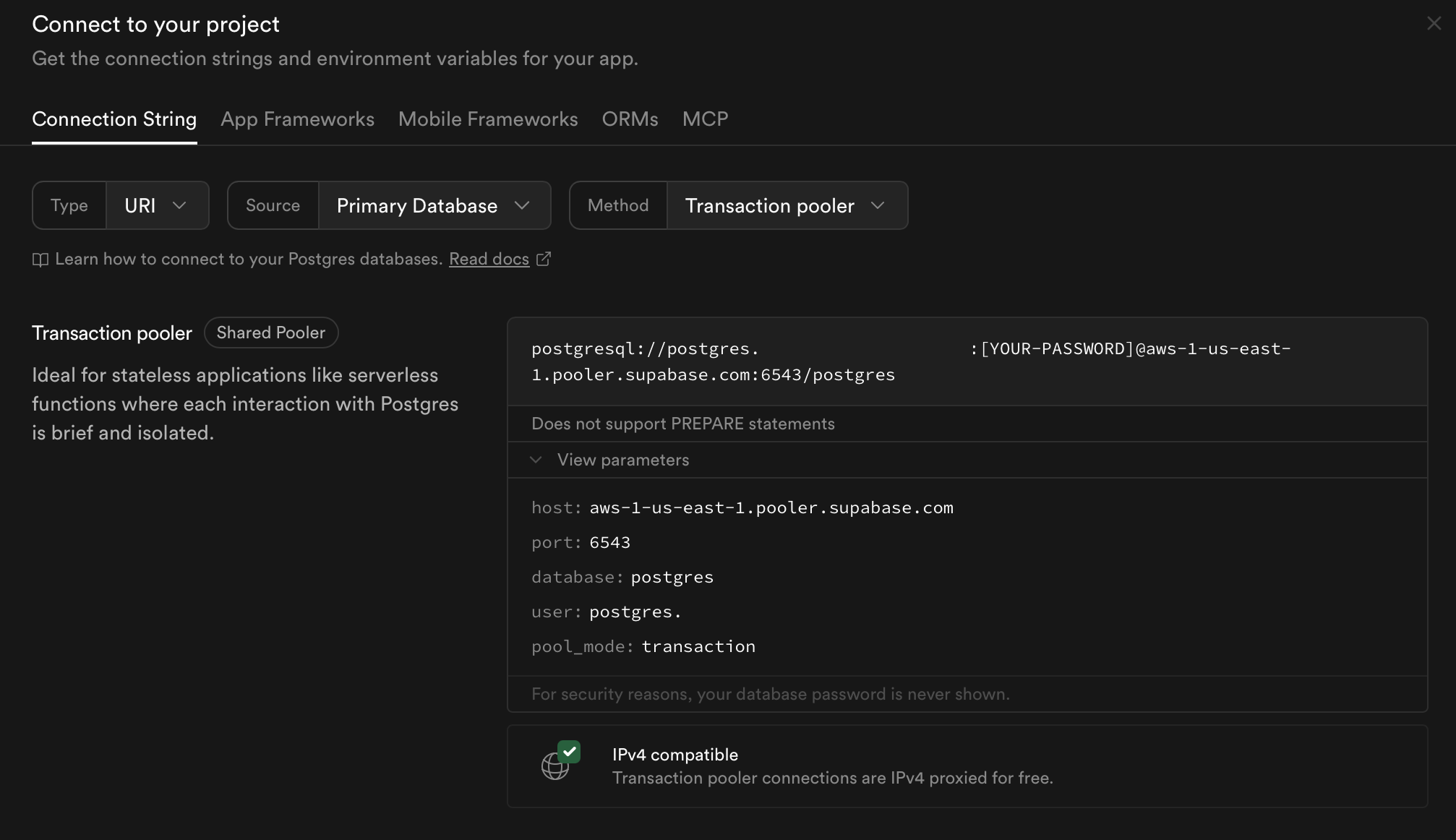1456x840 pixels.
Task: Open the ORMs tab
Action: [630, 119]
